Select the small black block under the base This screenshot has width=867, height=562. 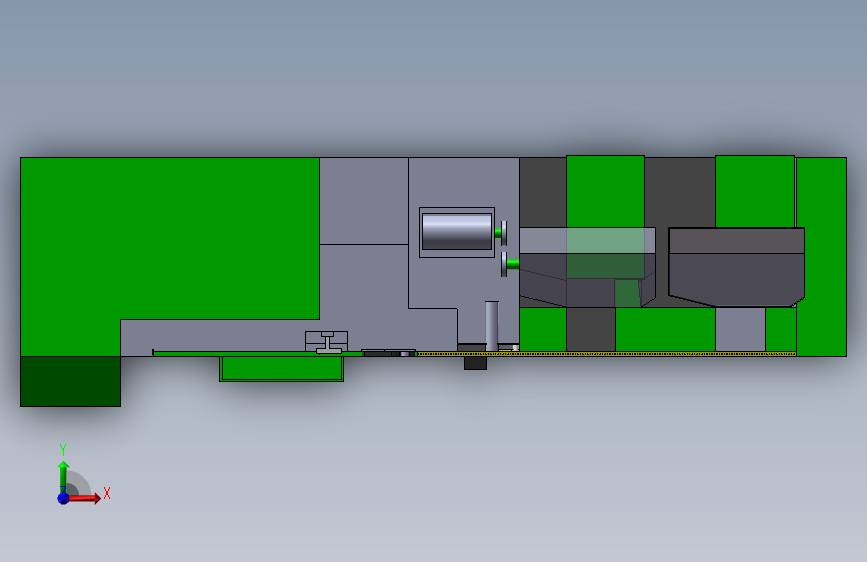(475, 363)
